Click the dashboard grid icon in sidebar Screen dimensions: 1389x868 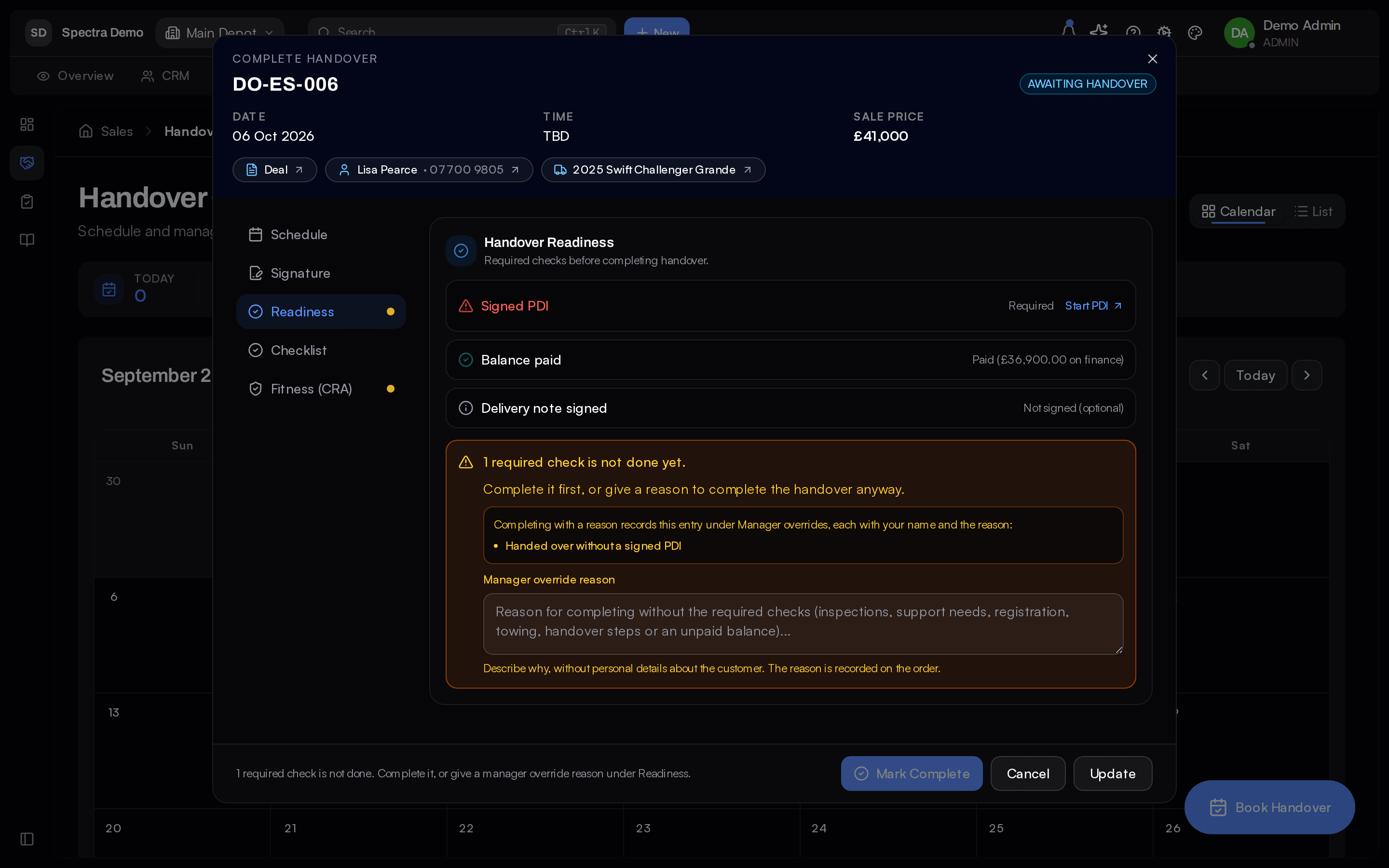tap(27, 124)
